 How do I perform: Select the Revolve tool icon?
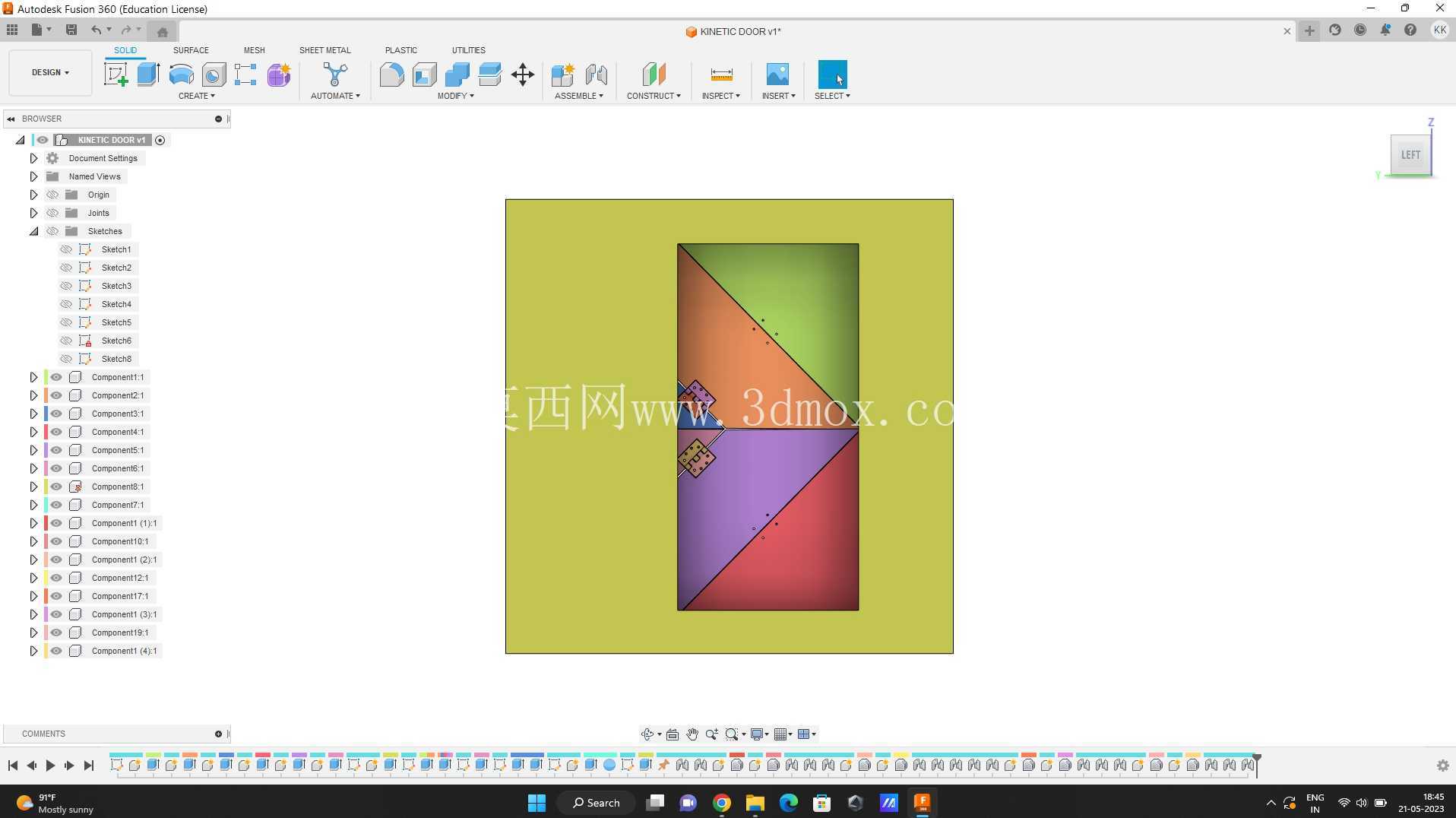click(181, 75)
